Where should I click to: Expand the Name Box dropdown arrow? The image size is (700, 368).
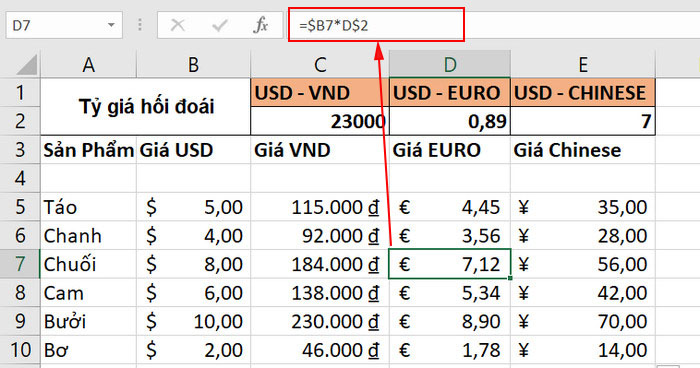[x=111, y=25]
